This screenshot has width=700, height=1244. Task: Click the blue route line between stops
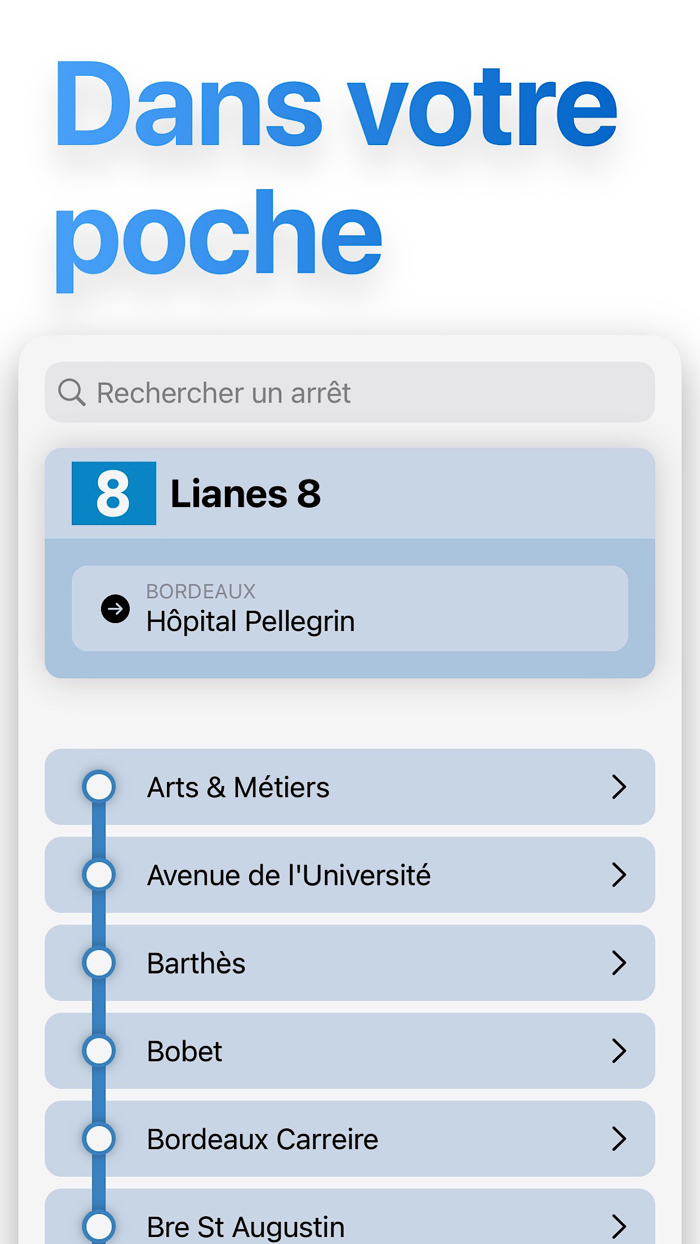[x=99, y=919]
